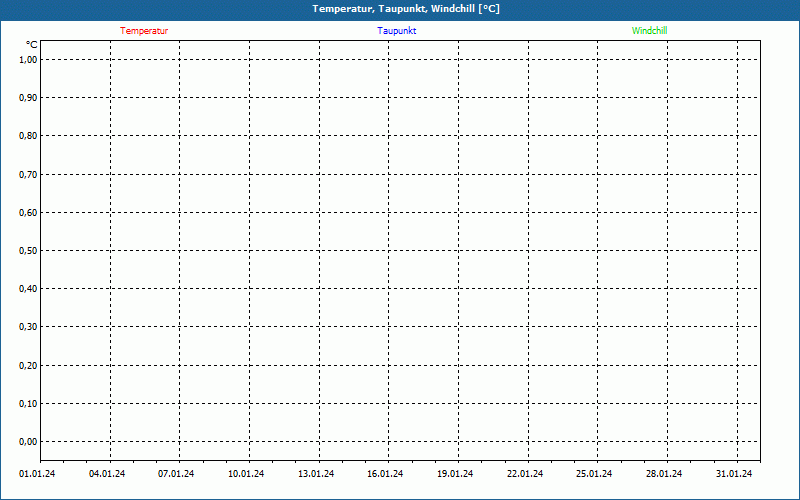Select the 19.01.24 date marker

click(455, 474)
